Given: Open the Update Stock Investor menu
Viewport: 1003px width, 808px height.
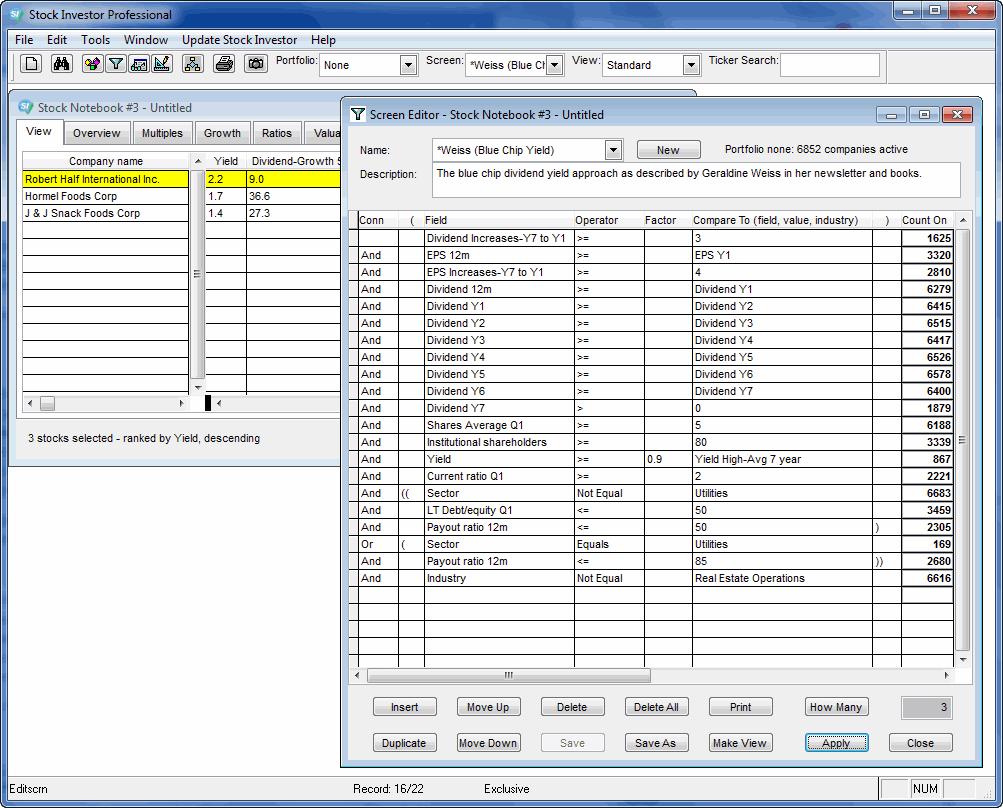Looking at the screenshot, I should pyautogui.click(x=239, y=40).
